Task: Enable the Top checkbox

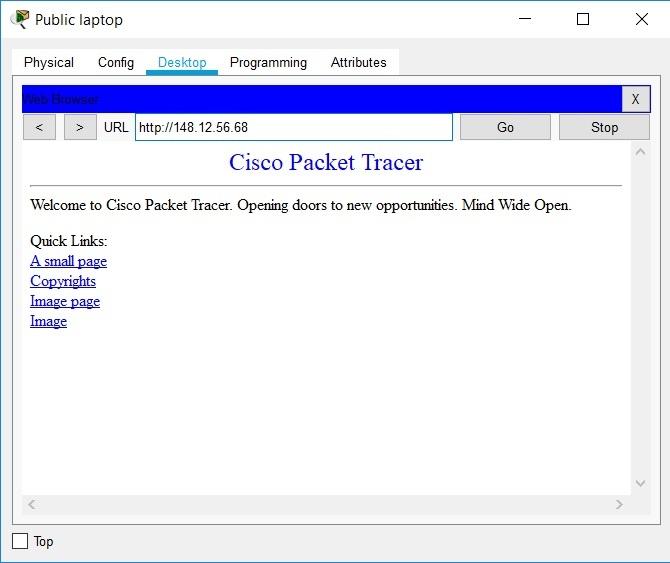Action: pyautogui.click(x=20, y=541)
